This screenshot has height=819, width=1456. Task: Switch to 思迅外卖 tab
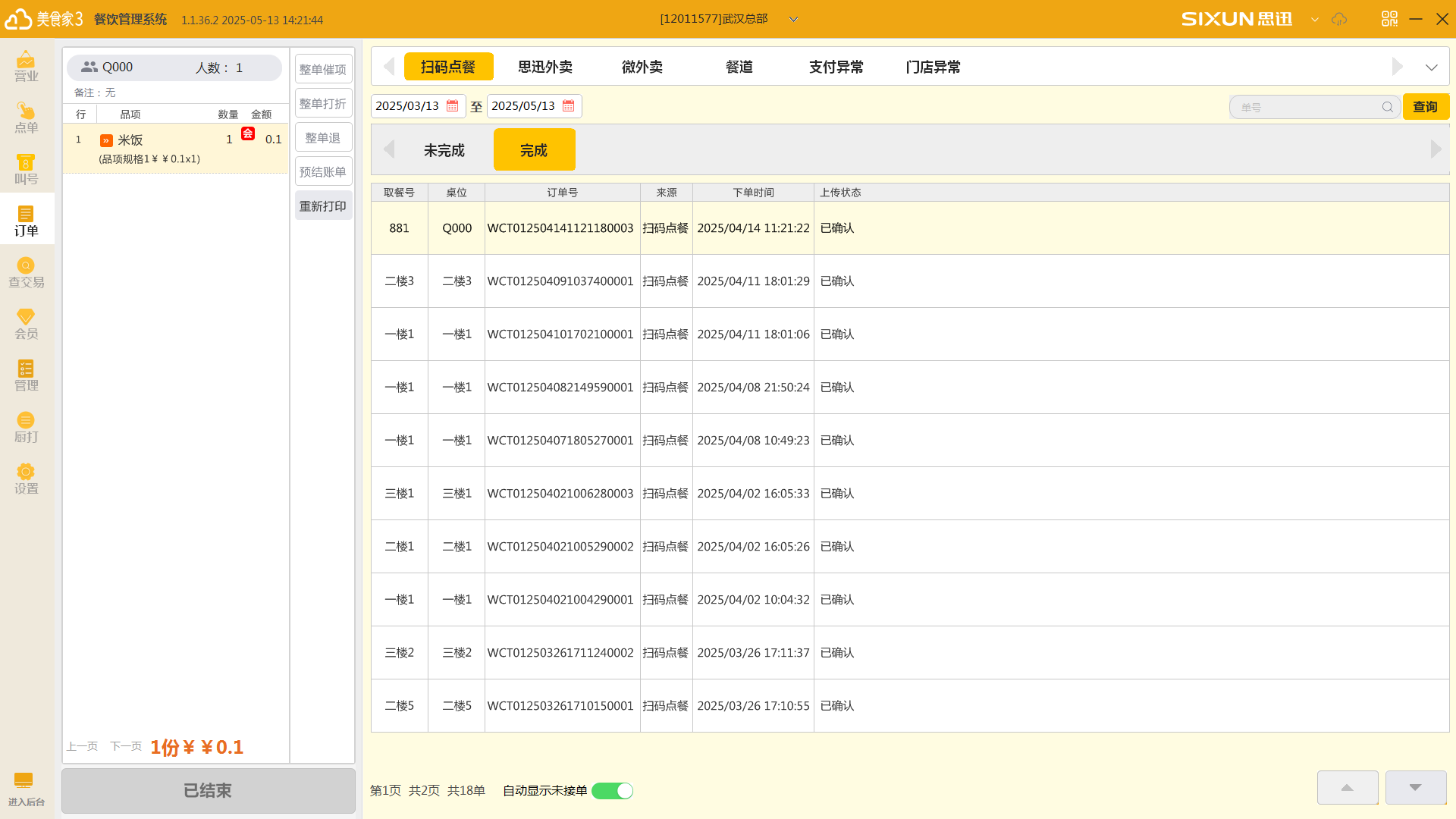(x=545, y=67)
